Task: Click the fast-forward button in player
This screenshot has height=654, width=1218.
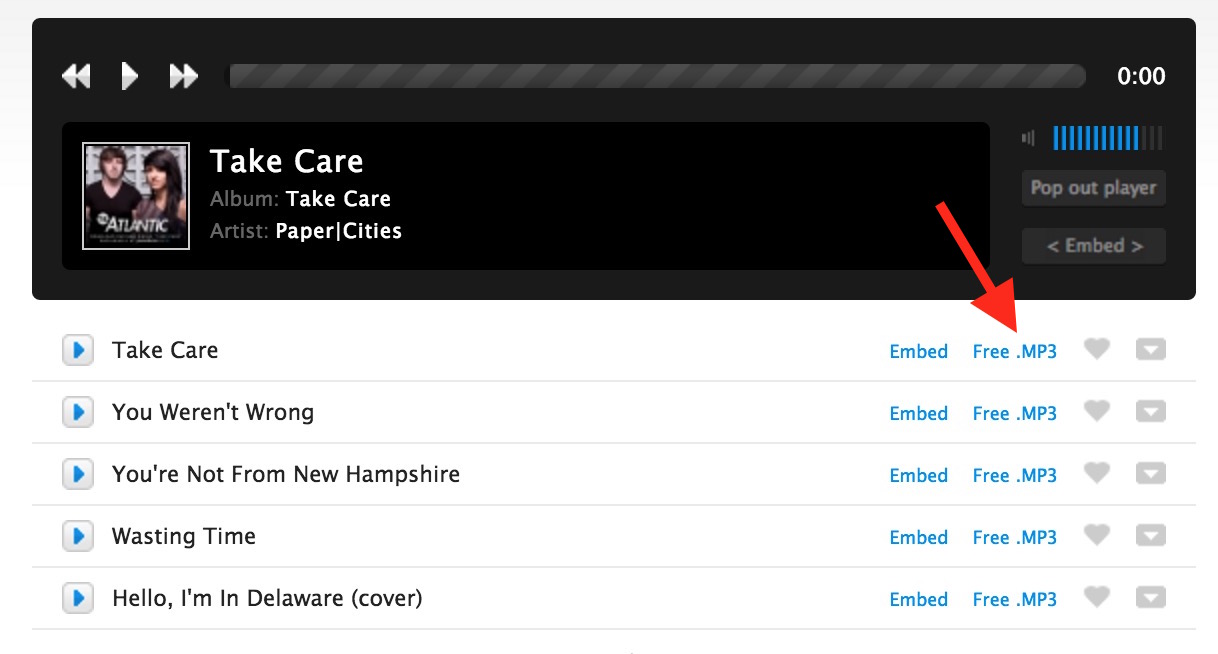Action: 184,76
